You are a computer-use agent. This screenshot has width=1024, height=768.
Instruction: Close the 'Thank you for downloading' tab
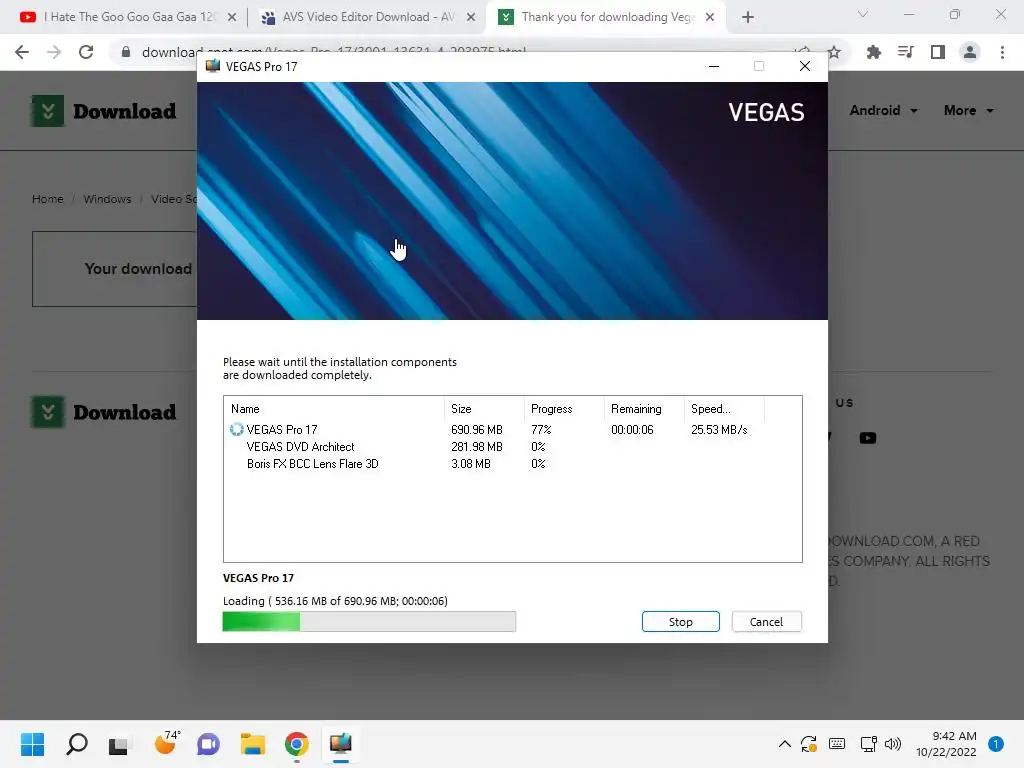point(710,17)
